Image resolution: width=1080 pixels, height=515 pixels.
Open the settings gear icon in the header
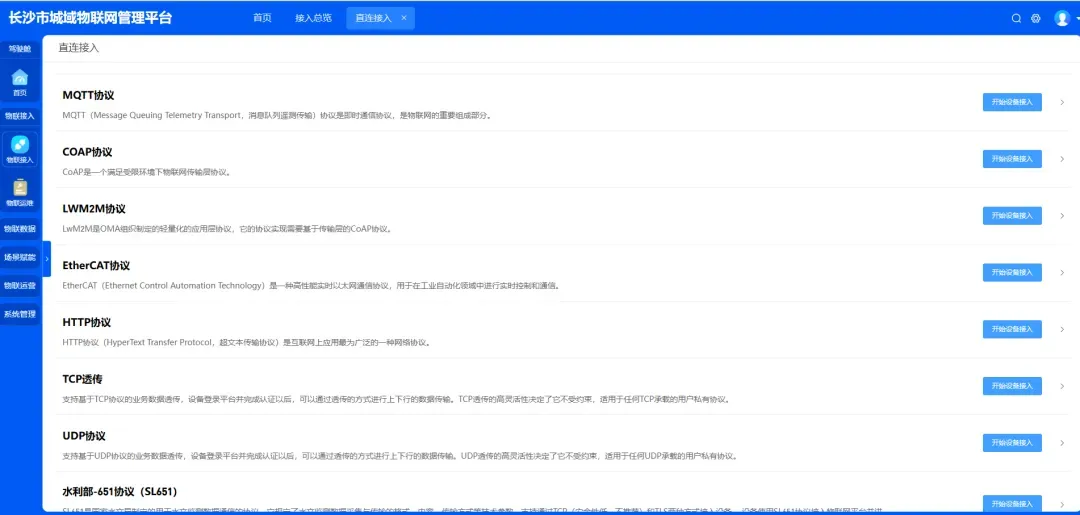coord(1035,19)
